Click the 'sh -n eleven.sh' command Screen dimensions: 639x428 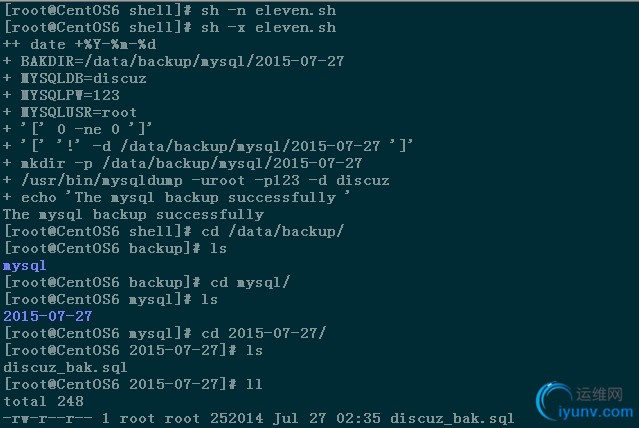[x=268, y=10]
